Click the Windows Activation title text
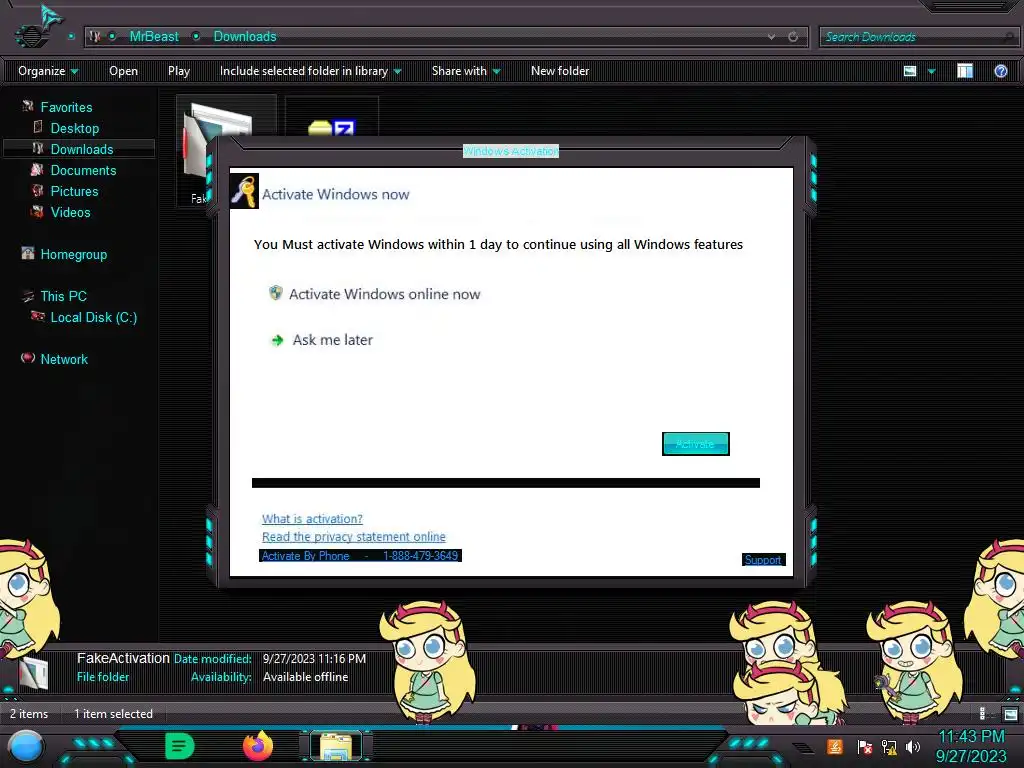The image size is (1024, 768). tap(511, 151)
